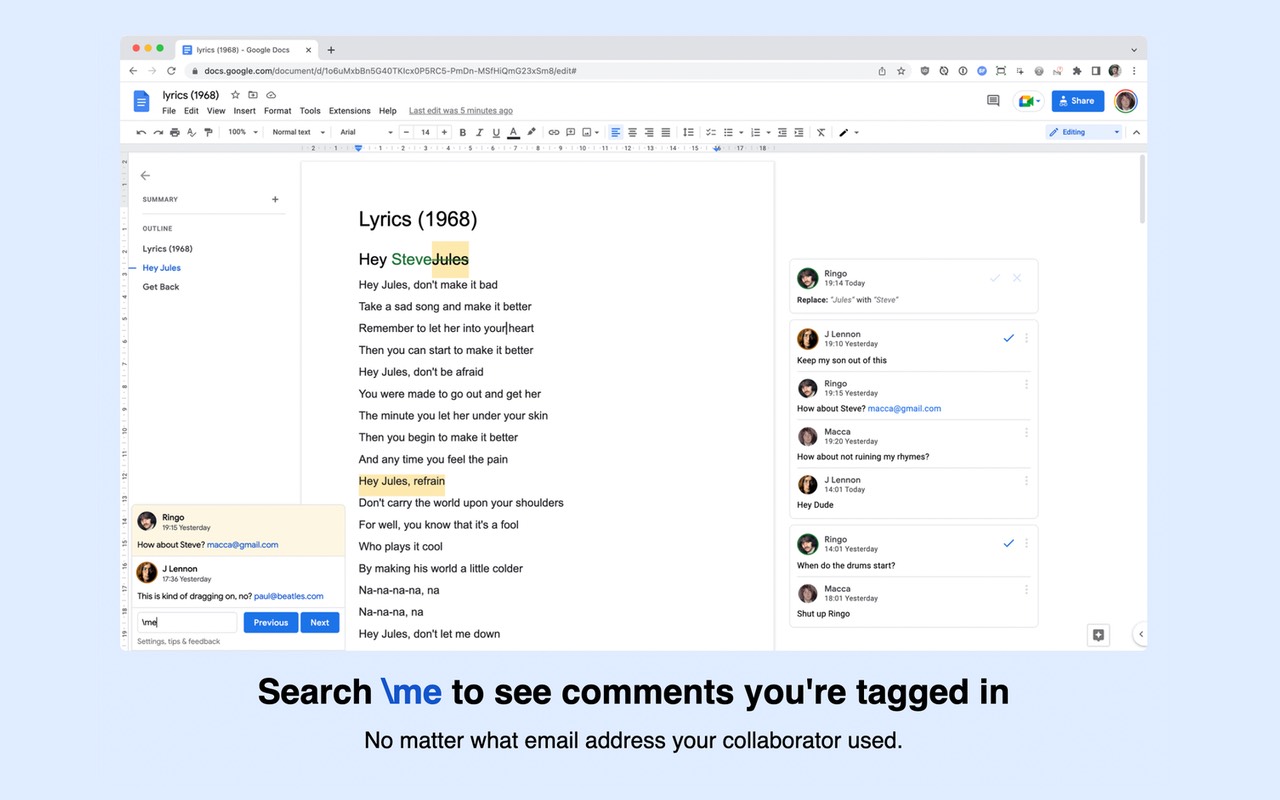Open the Arial font dropdown
The width and height of the screenshot is (1280, 800).
coord(366,132)
